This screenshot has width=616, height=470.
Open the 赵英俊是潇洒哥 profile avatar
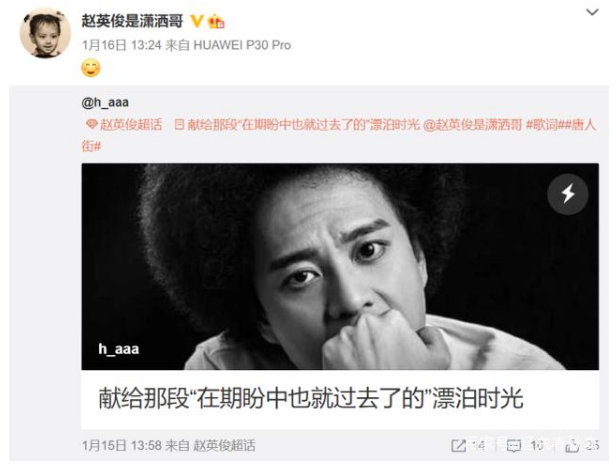[45, 34]
